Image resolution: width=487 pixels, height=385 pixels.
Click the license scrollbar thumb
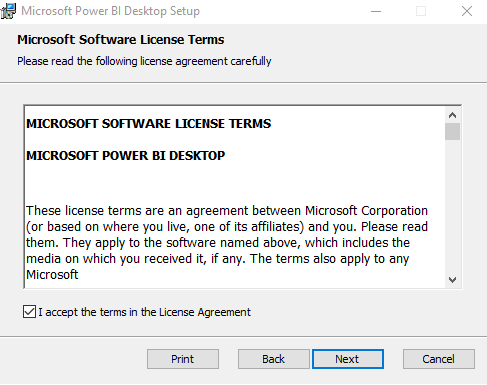(452, 132)
